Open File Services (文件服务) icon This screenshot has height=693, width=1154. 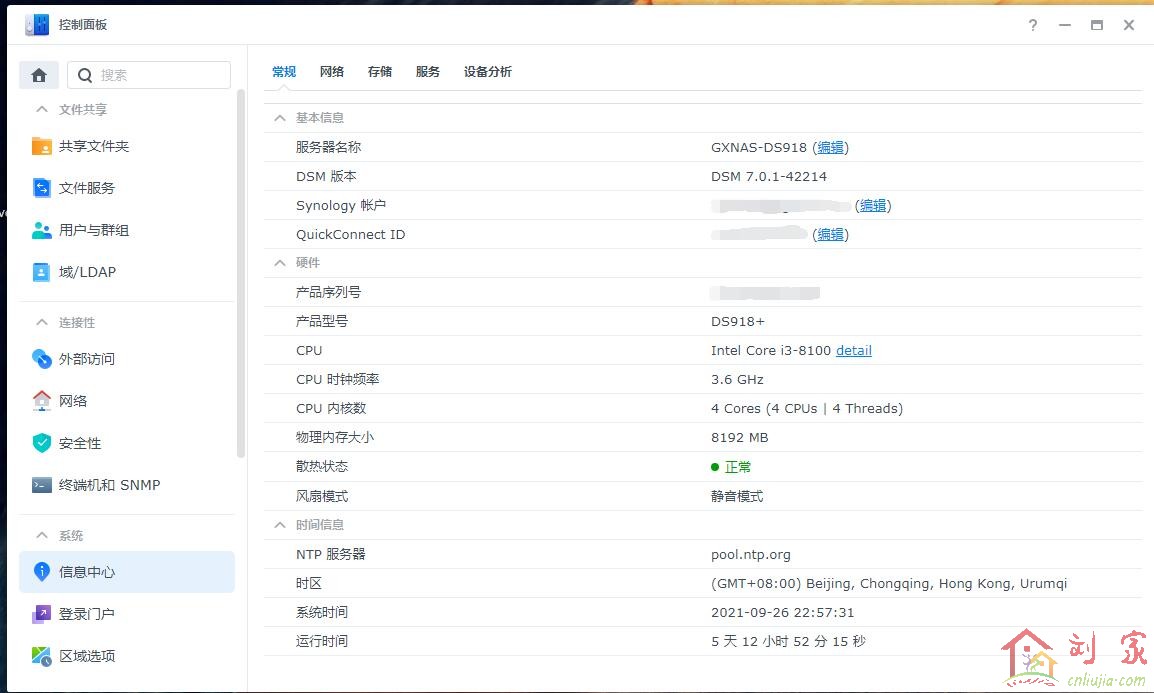[41, 188]
